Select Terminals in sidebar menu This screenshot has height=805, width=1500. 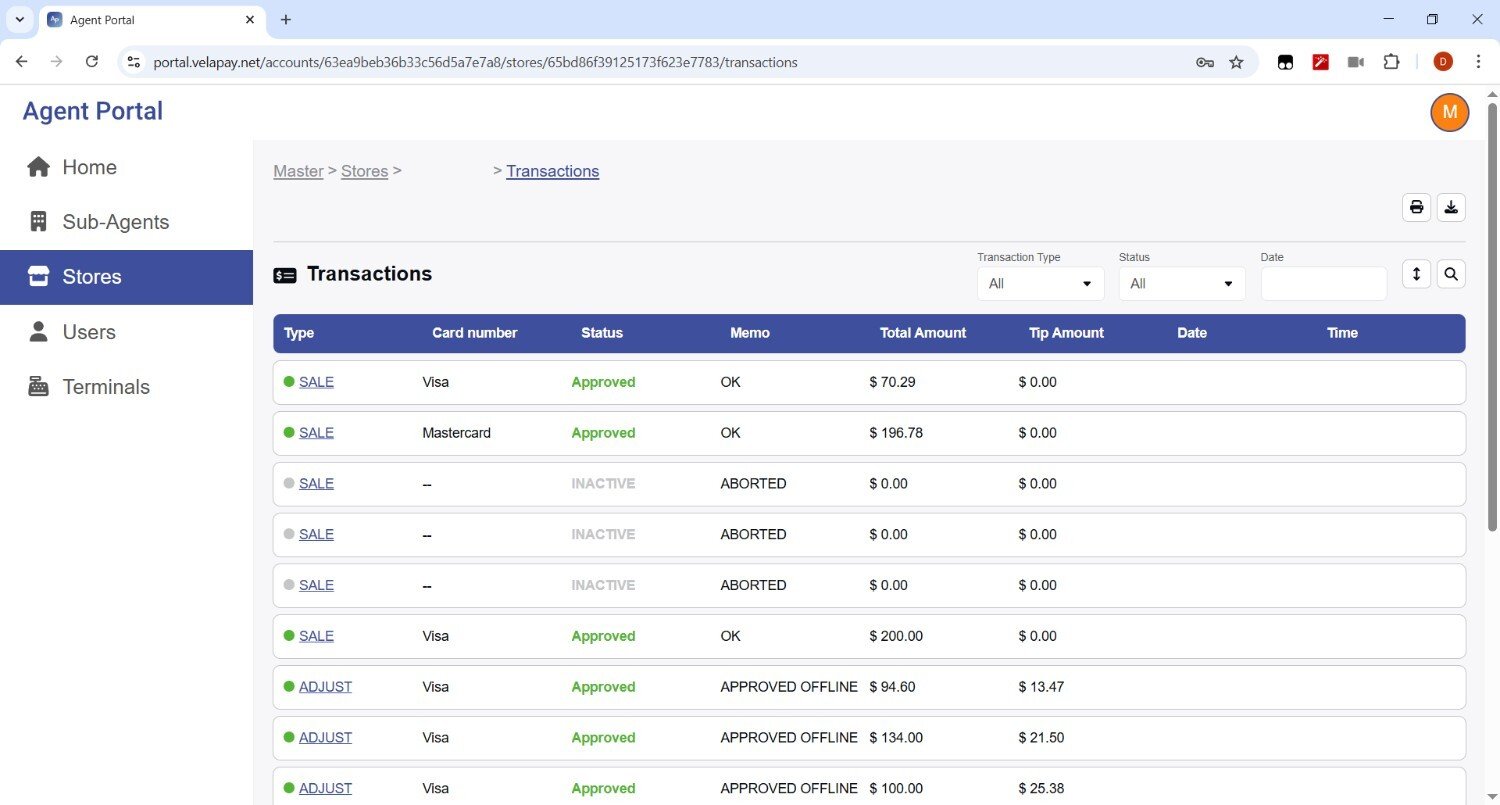(105, 387)
